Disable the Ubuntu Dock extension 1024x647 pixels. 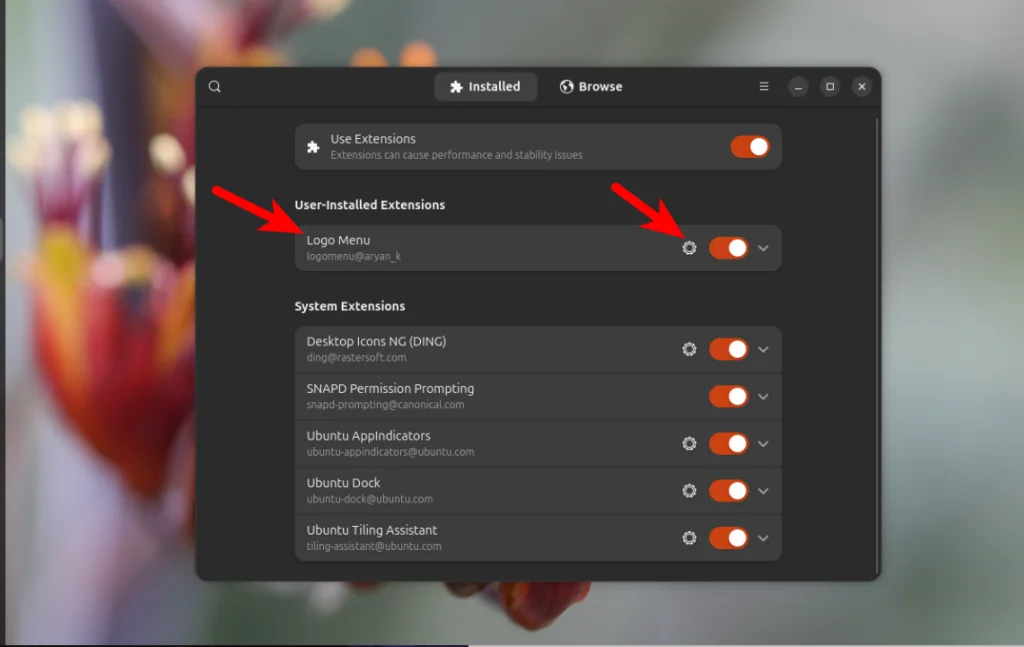tap(730, 491)
